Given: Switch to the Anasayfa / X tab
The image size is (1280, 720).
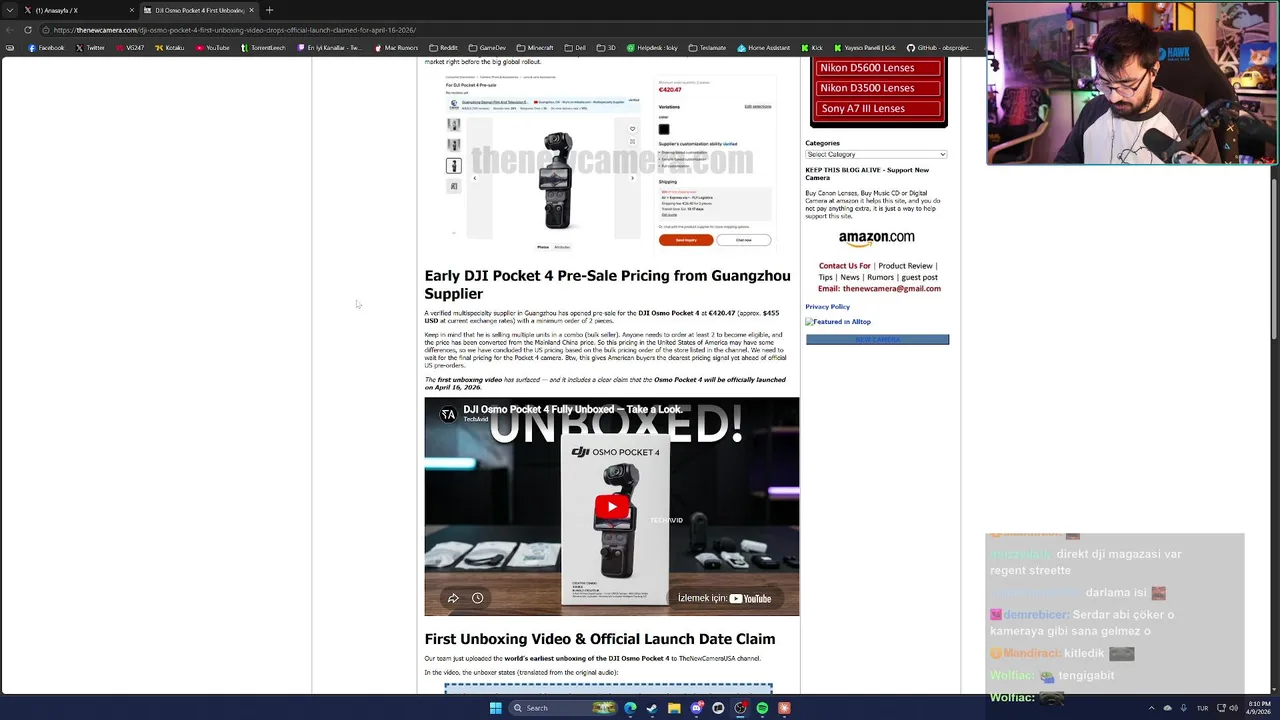Looking at the screenshot, I should (78, 10).
